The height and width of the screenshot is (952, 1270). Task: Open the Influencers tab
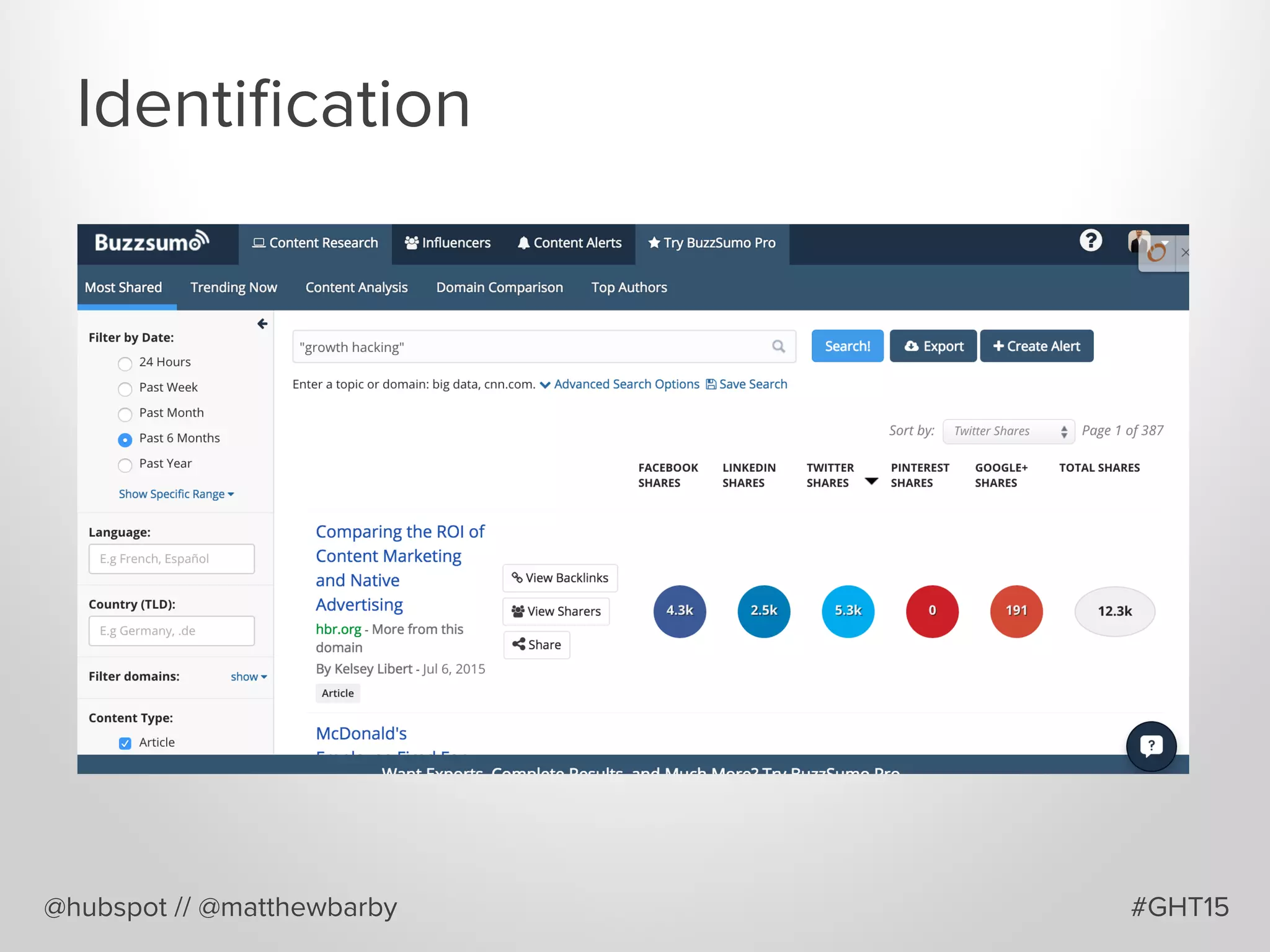[448, 243]
